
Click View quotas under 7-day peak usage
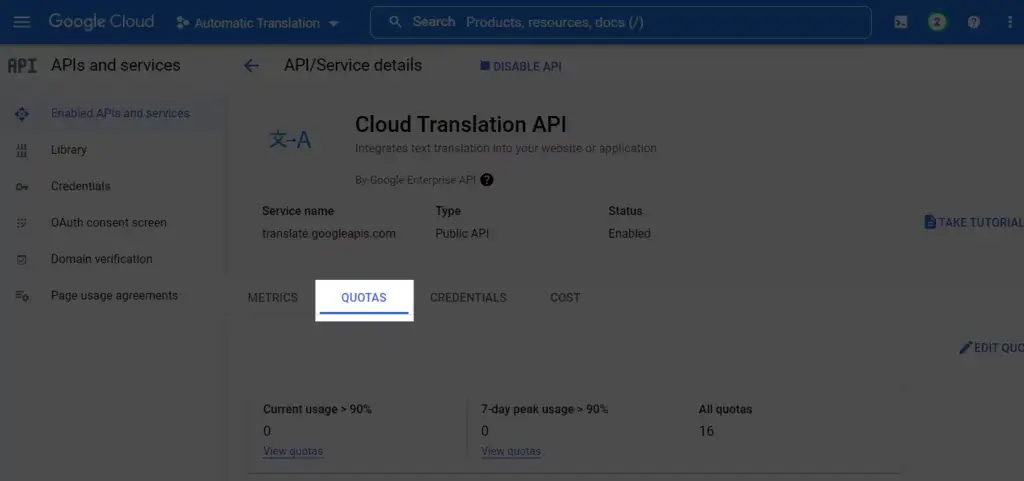pos(511,451)
